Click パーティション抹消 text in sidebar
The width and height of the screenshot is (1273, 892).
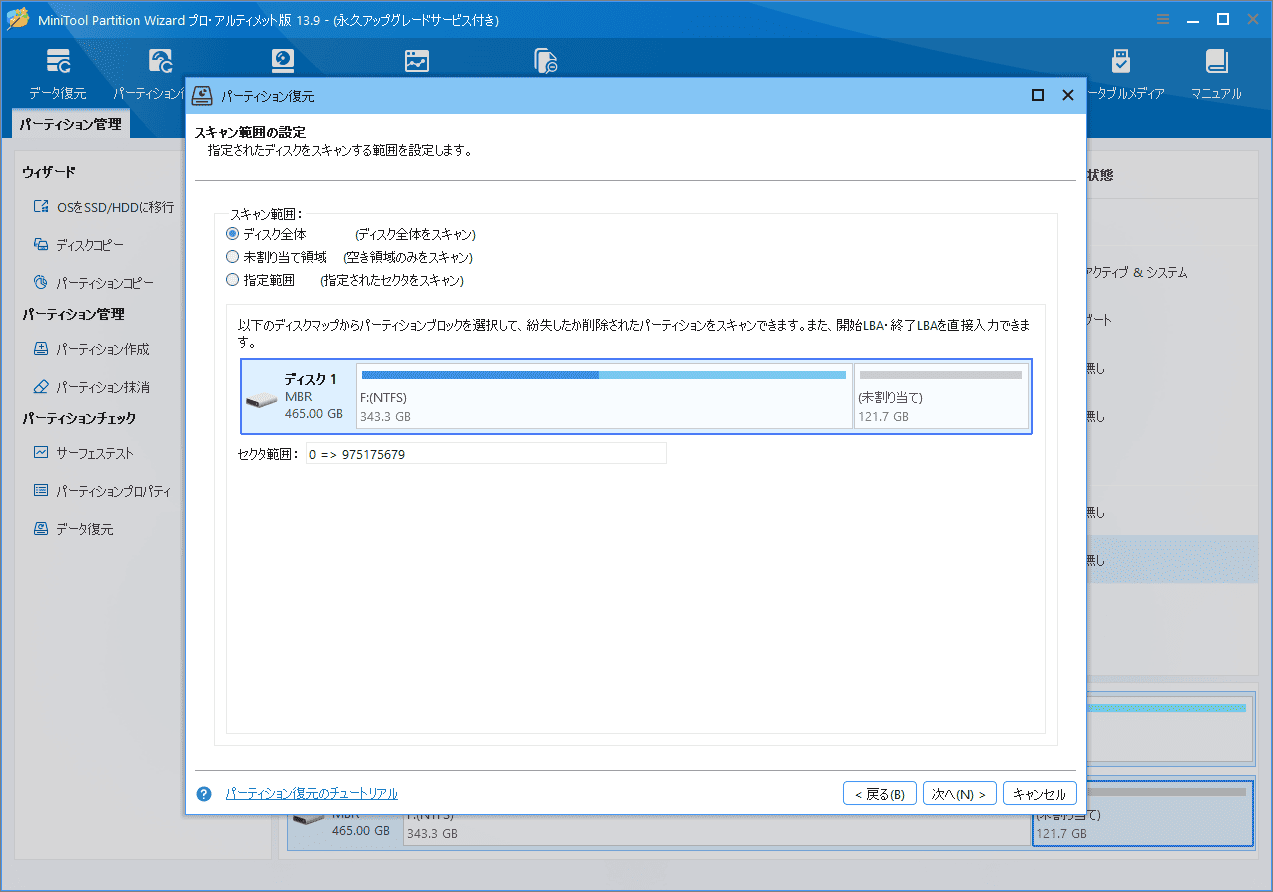click(x=103, y=387)
